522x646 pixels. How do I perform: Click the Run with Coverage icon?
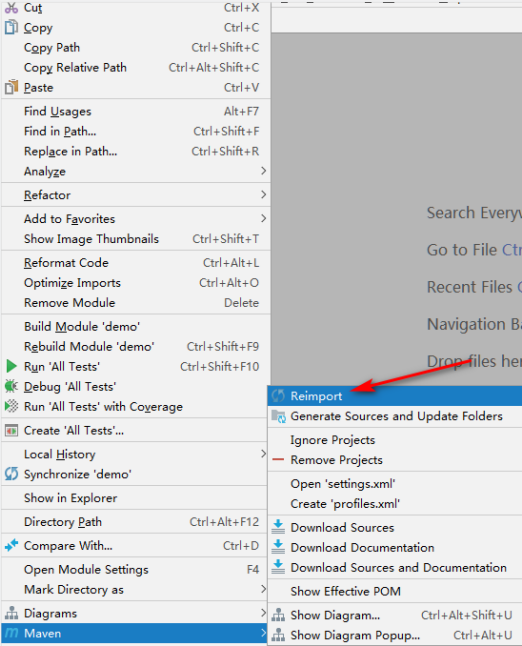11,406
